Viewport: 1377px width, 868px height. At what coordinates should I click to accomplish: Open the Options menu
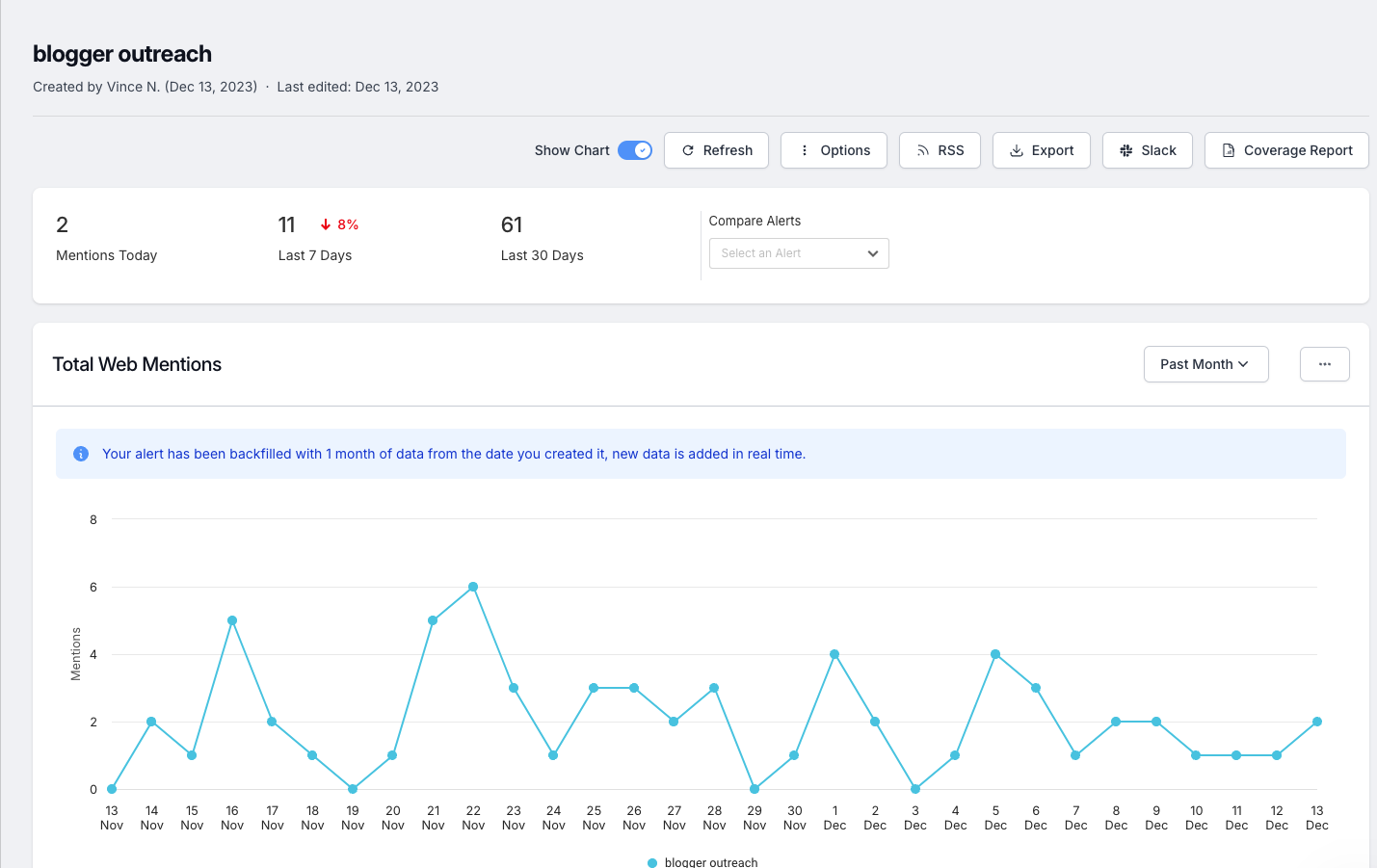[834, 150]
